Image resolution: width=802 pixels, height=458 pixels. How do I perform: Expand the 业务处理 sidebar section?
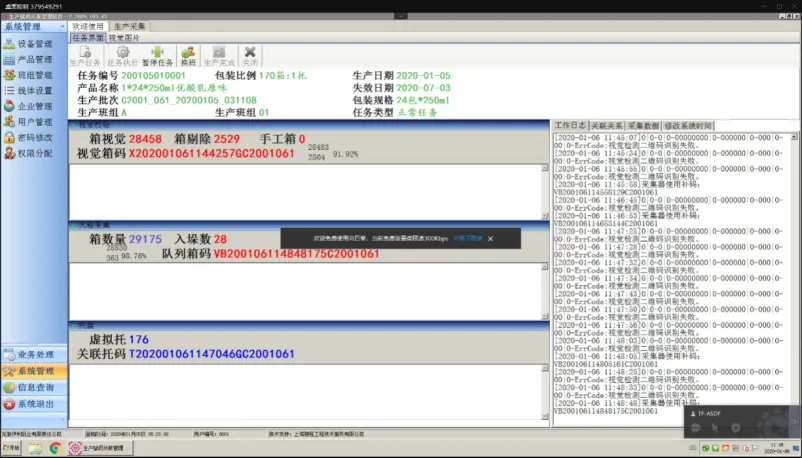(34, 355)
